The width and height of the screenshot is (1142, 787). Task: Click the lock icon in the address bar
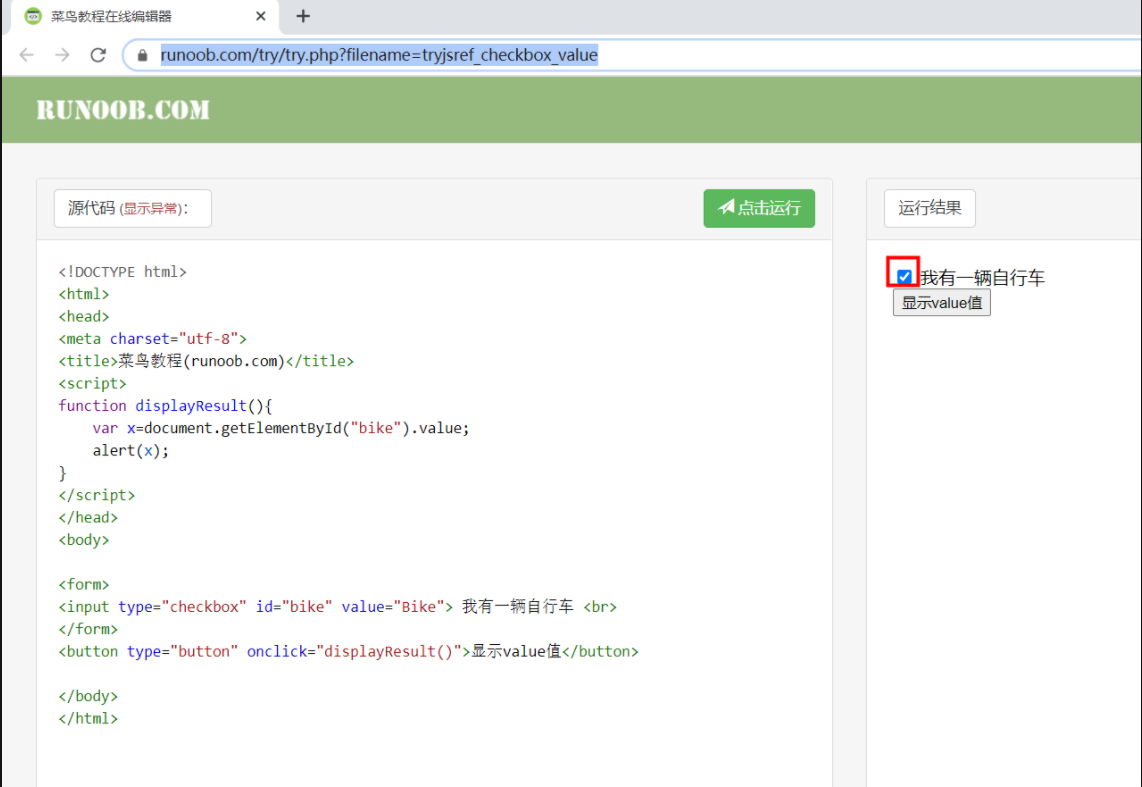(x=143, y=55)
